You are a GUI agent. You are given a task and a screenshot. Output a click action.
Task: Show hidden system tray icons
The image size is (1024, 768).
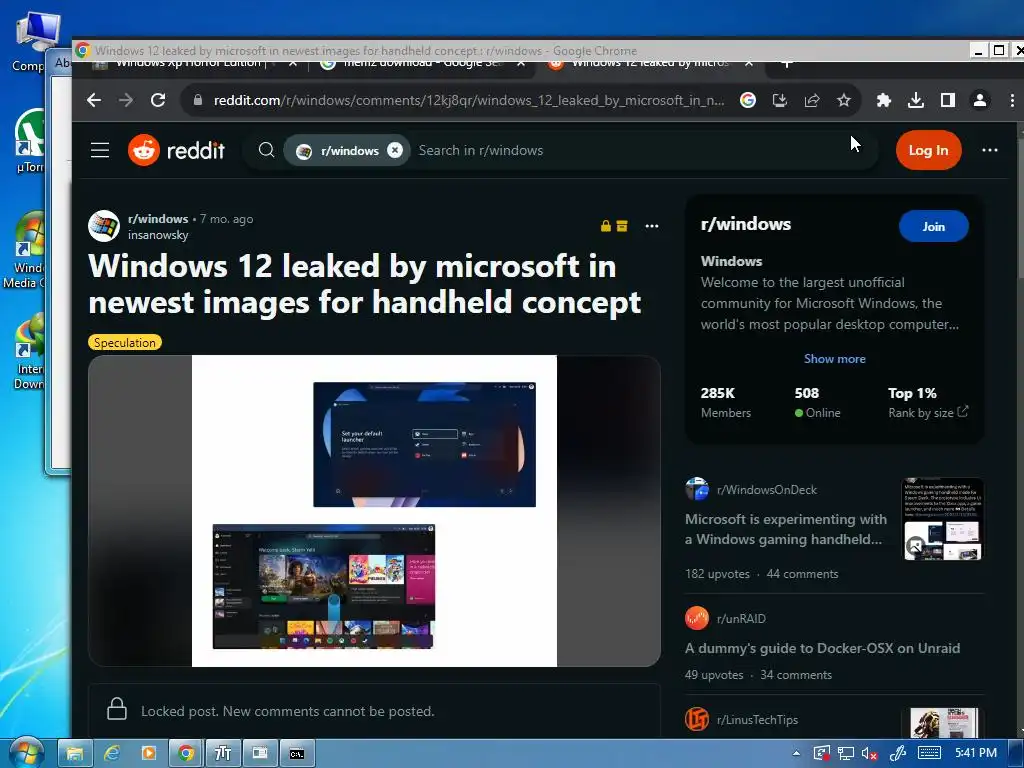(x=796, y=753)
